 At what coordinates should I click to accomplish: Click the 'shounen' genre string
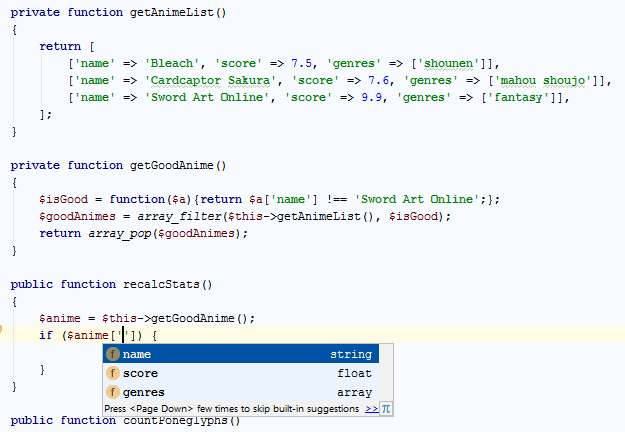click(x=448, y=63)
